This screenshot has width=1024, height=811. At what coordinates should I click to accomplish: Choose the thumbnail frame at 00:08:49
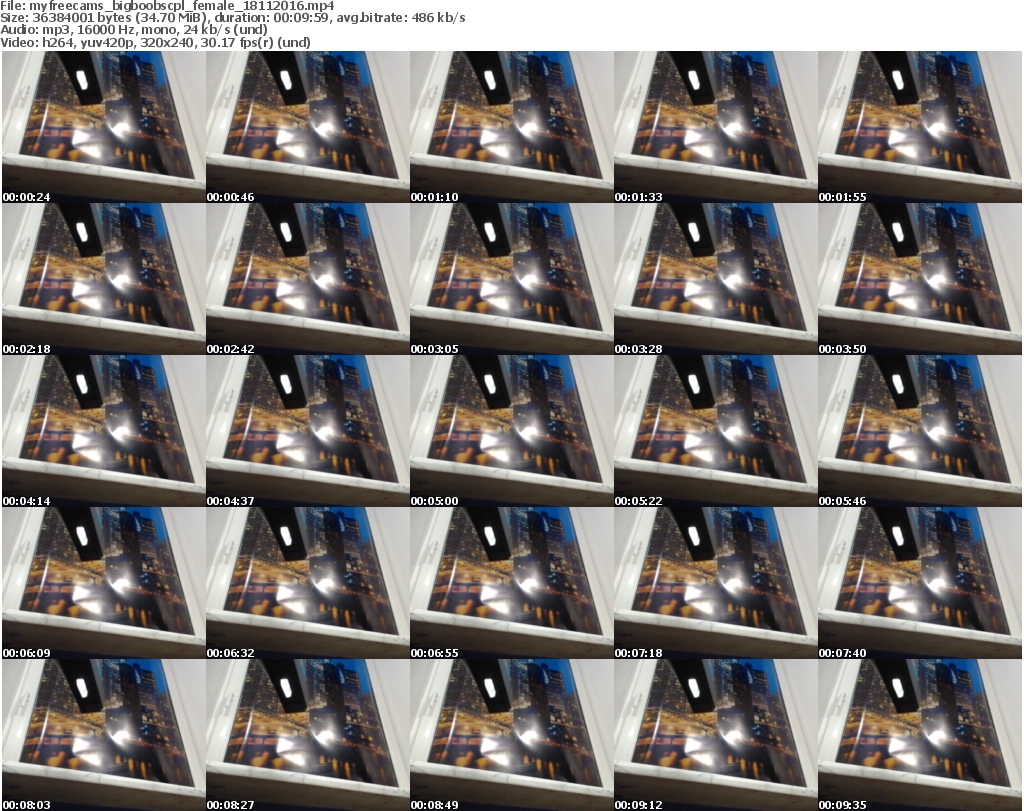tap(511, 735)
